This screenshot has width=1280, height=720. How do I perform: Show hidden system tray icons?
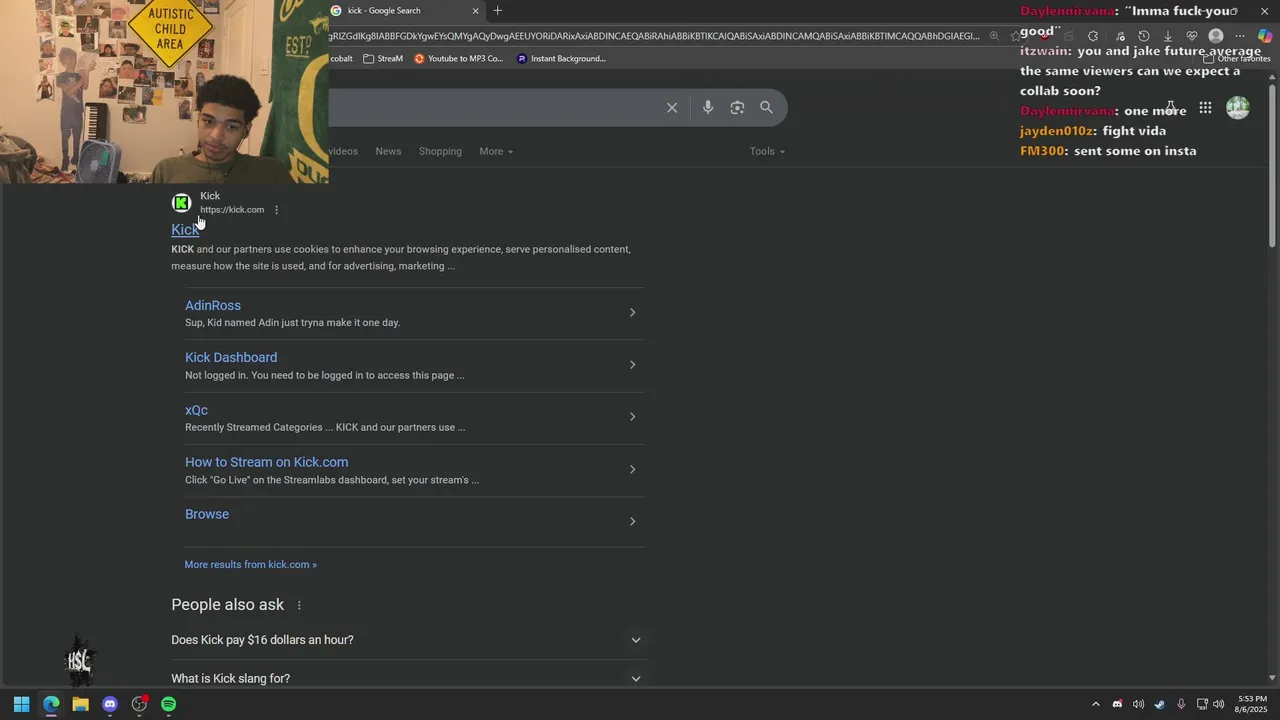pyautogui.click(x=1096, y=704)
